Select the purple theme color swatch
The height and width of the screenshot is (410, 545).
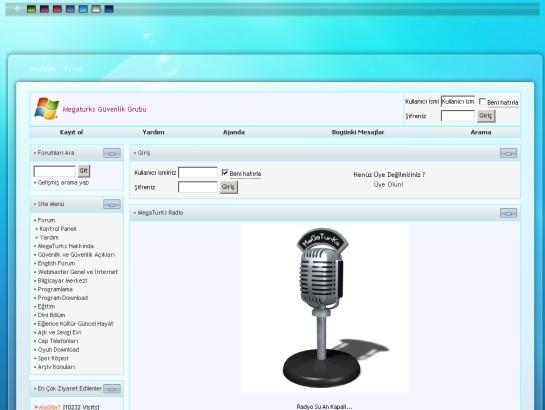pos(44,9)
